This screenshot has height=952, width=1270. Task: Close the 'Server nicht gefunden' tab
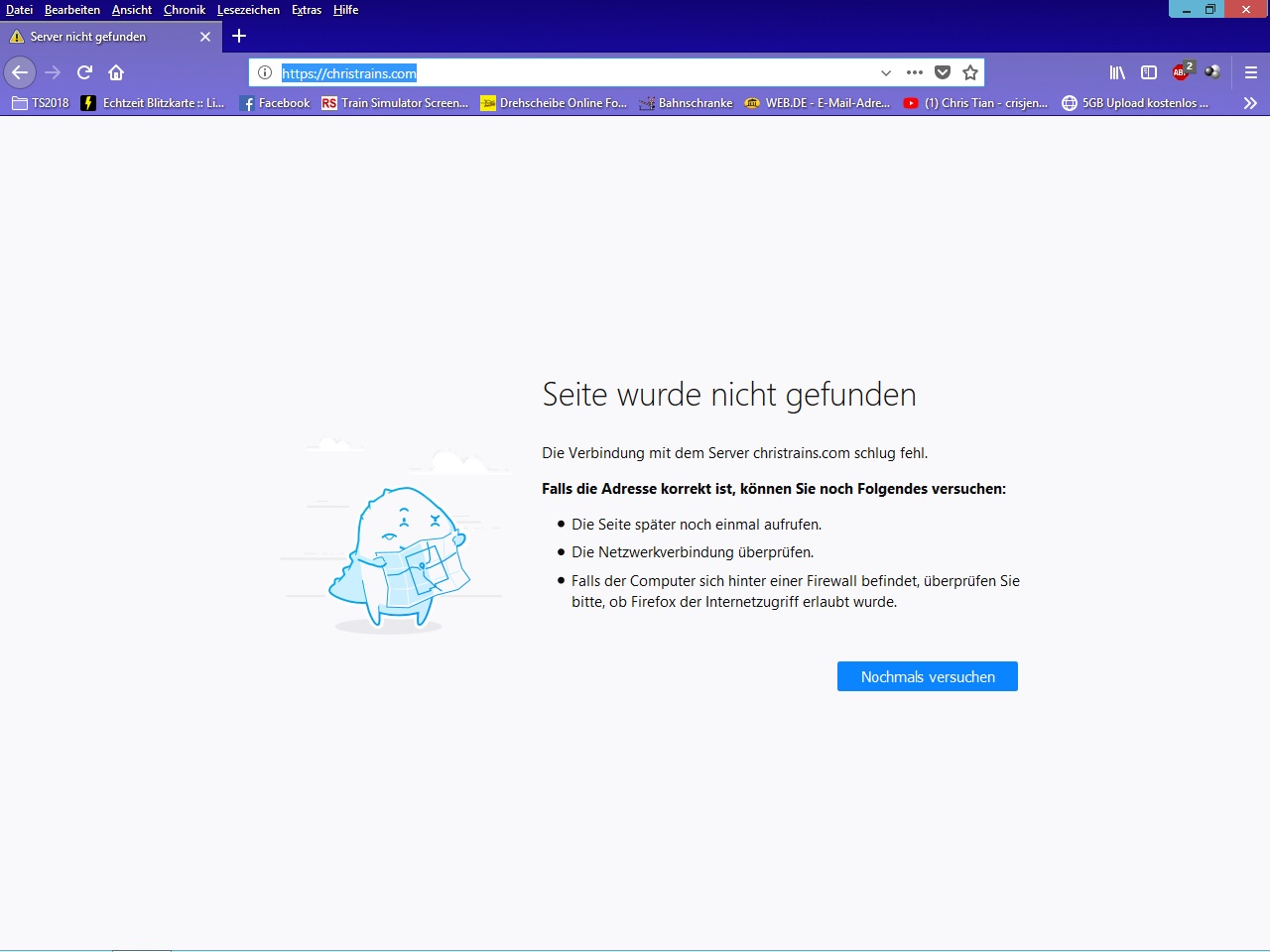[x=205, y=37]
